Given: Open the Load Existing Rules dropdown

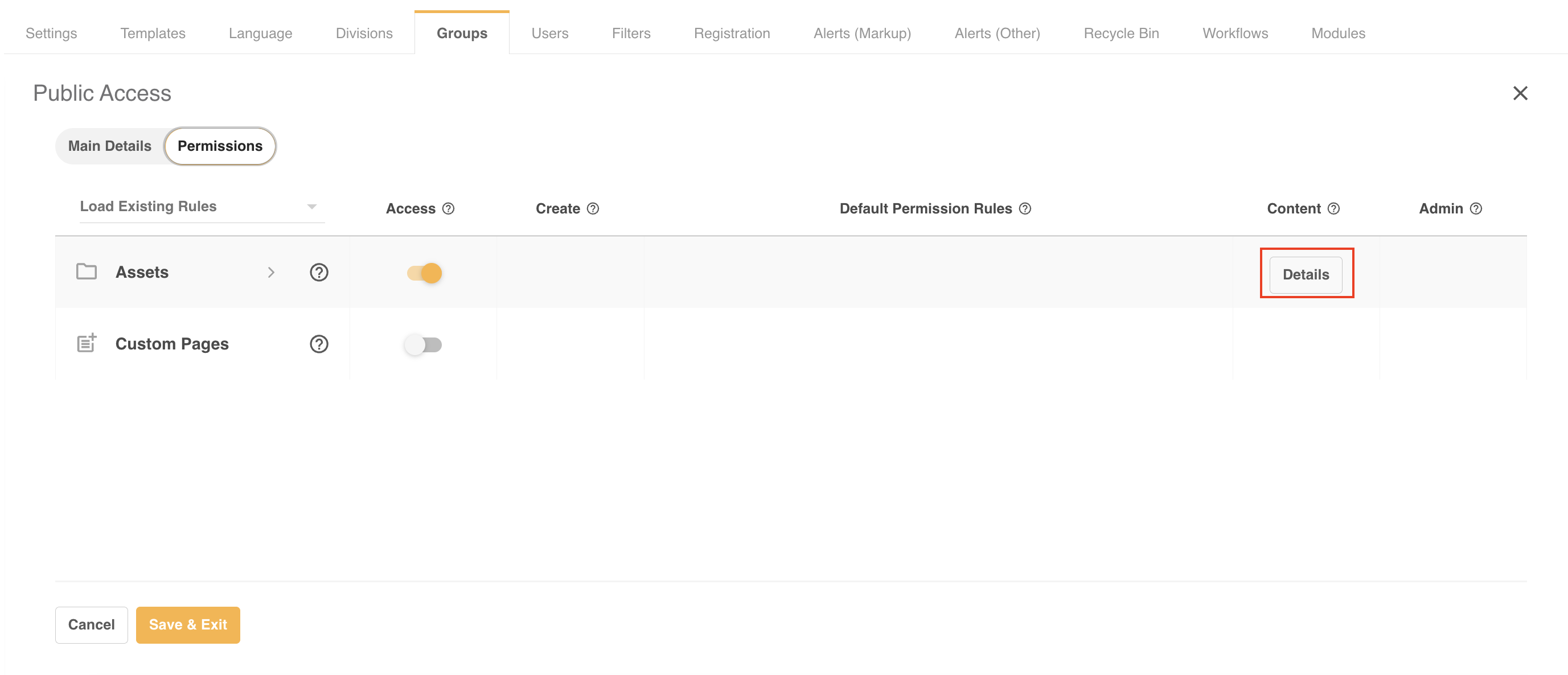Looking at the screenshot, I should (x=202, y=207).
